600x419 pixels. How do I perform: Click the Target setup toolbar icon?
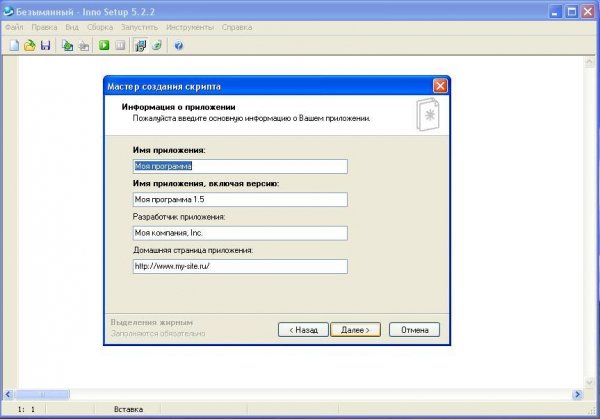tap(140, 46)
